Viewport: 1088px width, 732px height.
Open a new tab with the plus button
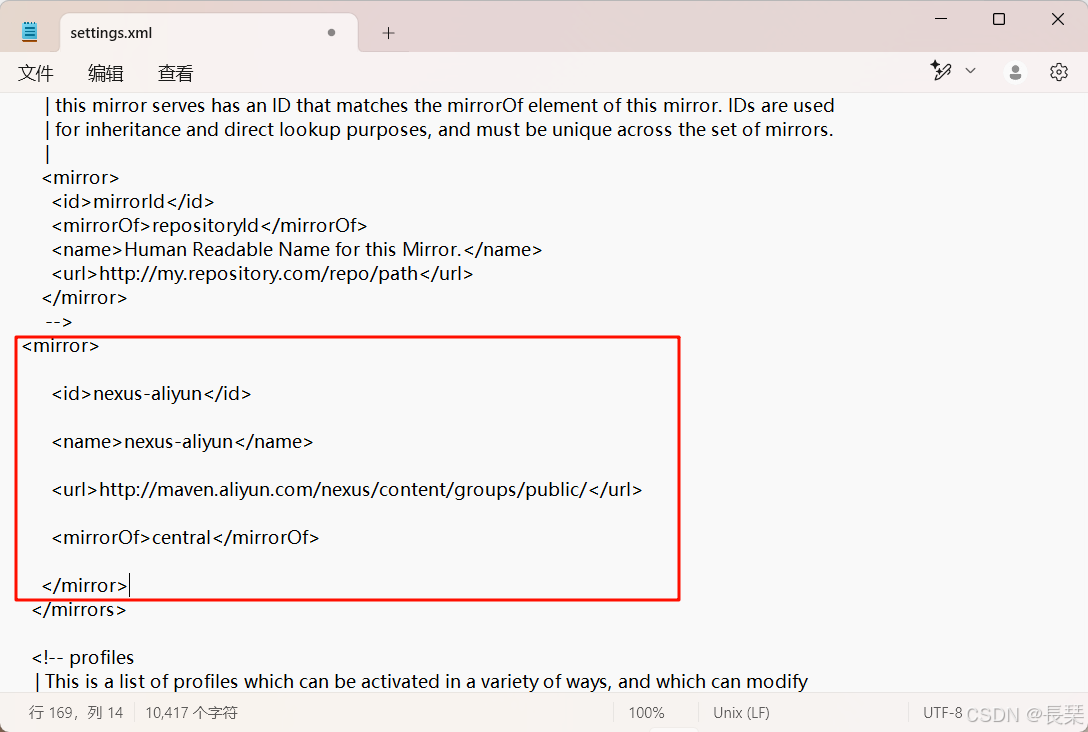[x=388, y=32]
